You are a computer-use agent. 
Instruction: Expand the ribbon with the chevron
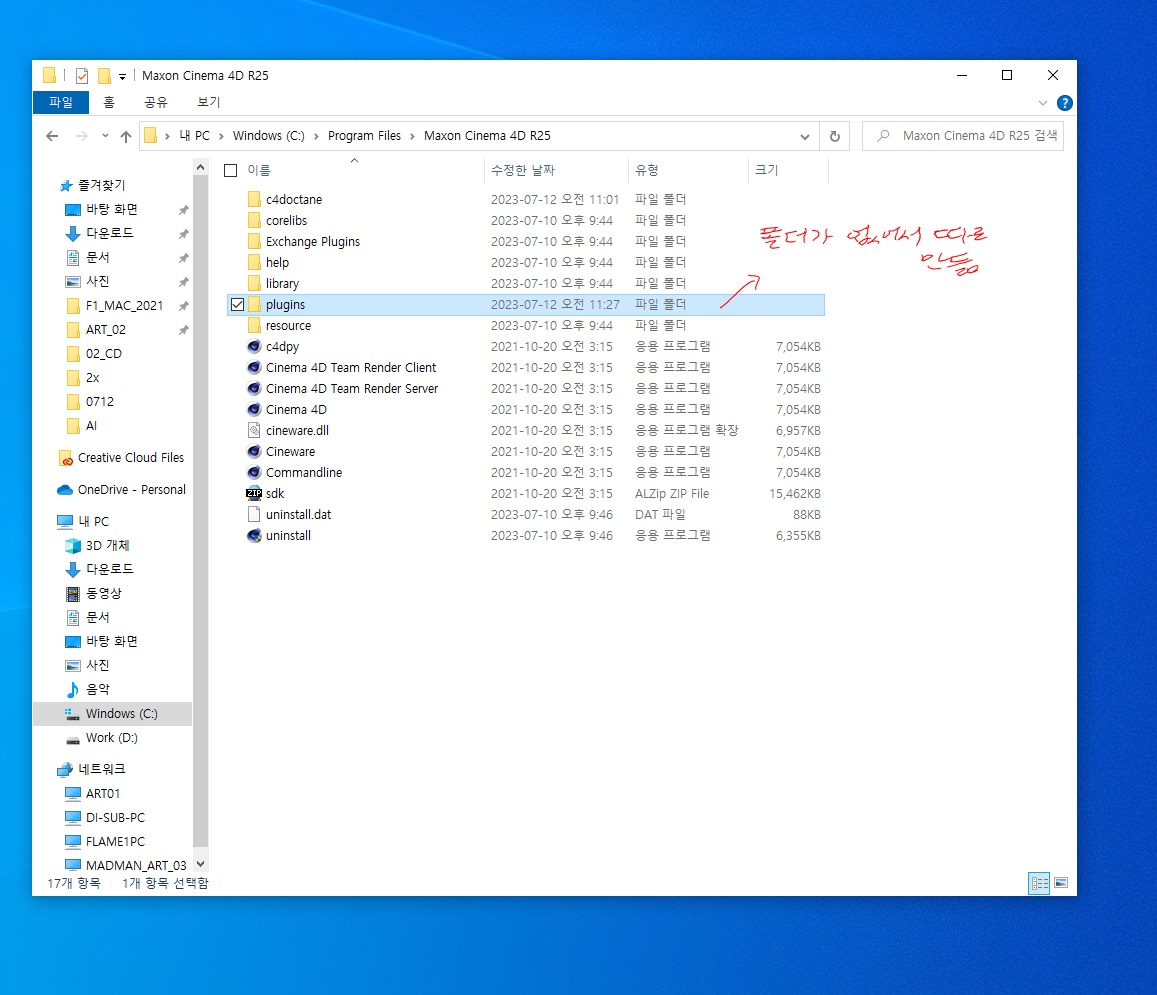pyautogui.click(x=1043, y=103)
